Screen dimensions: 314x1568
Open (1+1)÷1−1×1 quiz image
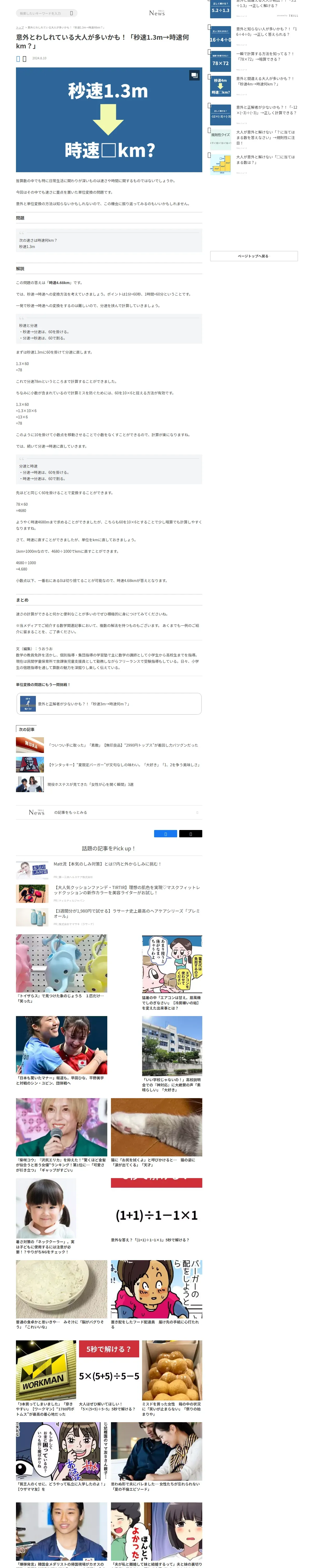(x=157, y=1207)
